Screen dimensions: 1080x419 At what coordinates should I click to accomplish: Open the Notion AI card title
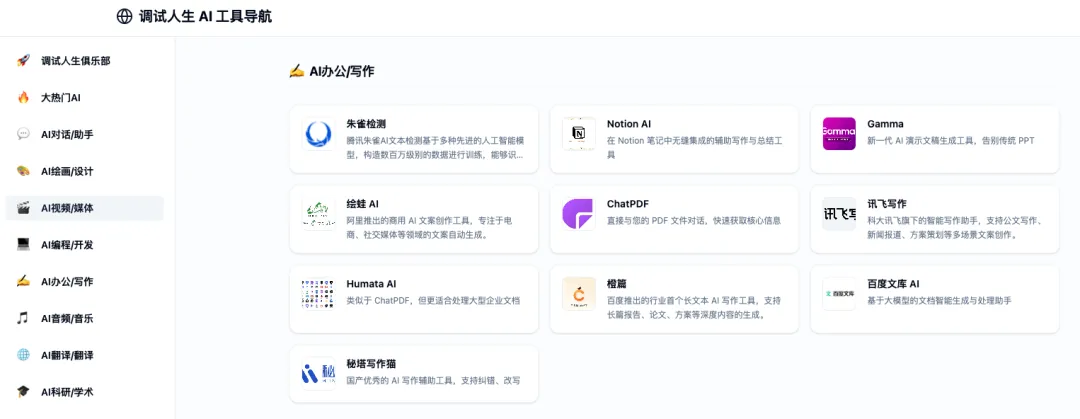[629, 124]
